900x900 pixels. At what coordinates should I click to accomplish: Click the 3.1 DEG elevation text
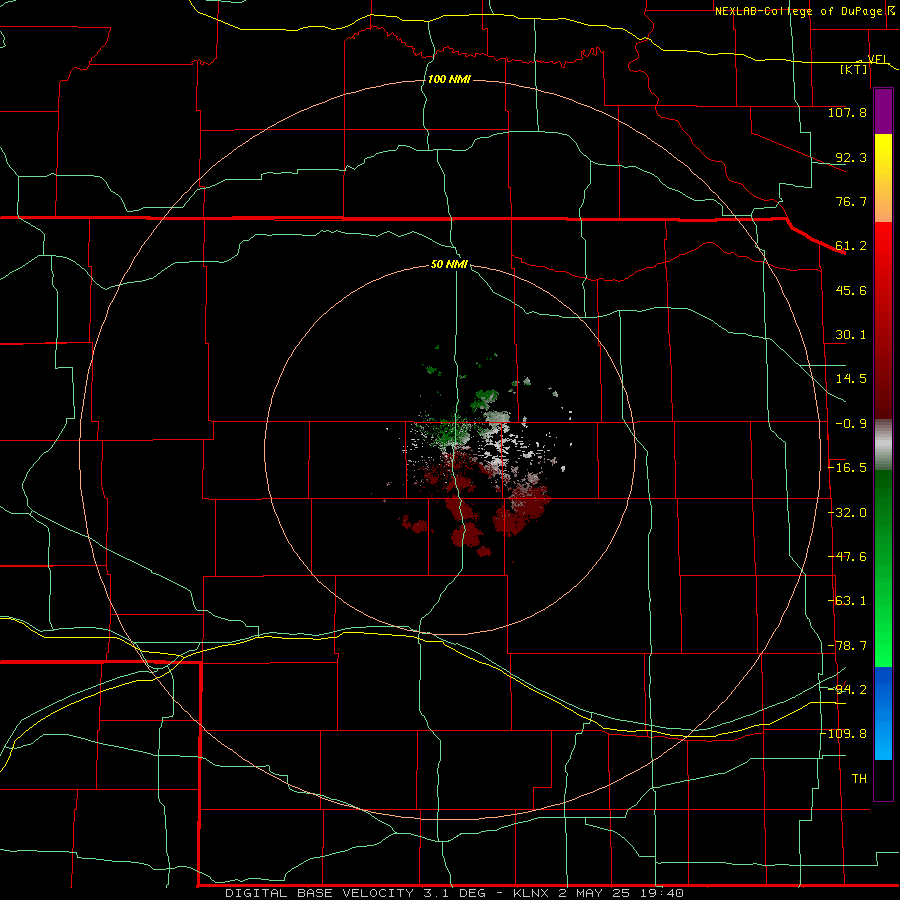coord(453,893)
